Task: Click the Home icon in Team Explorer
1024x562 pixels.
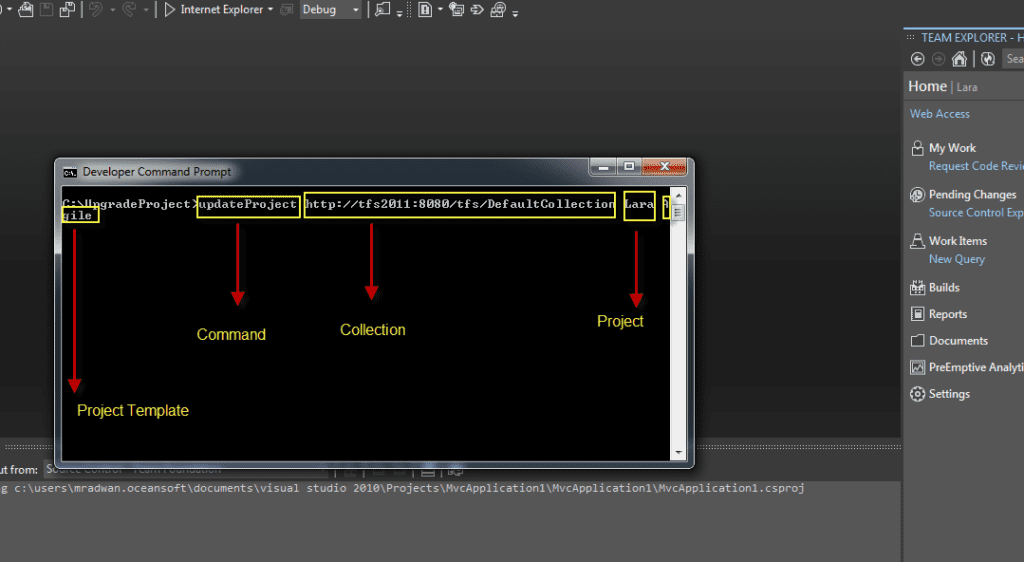Action: [960, 59]
